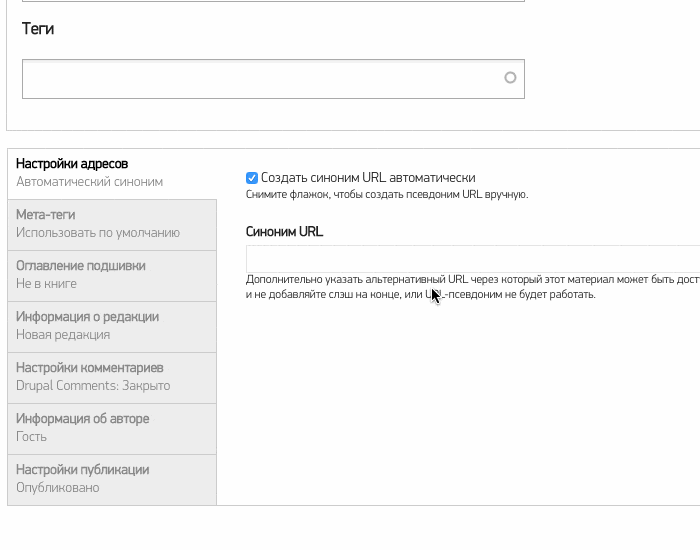Screen dimensions: 700x550
Task: Click into the Теги input field
Action: tap(273, 79)
